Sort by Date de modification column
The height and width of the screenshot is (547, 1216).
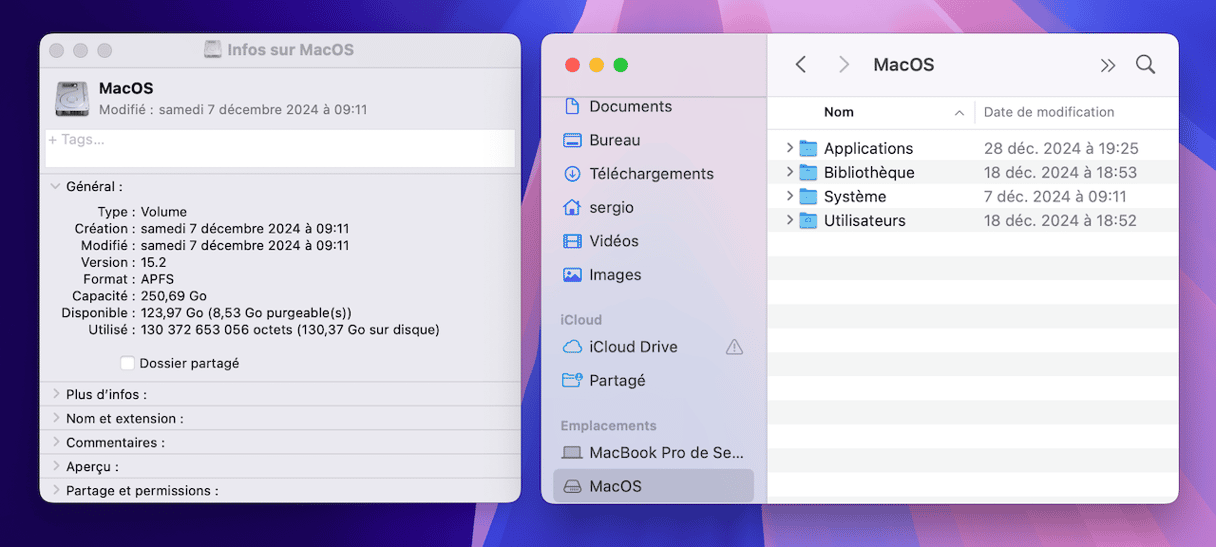[x=1049, y=112]
